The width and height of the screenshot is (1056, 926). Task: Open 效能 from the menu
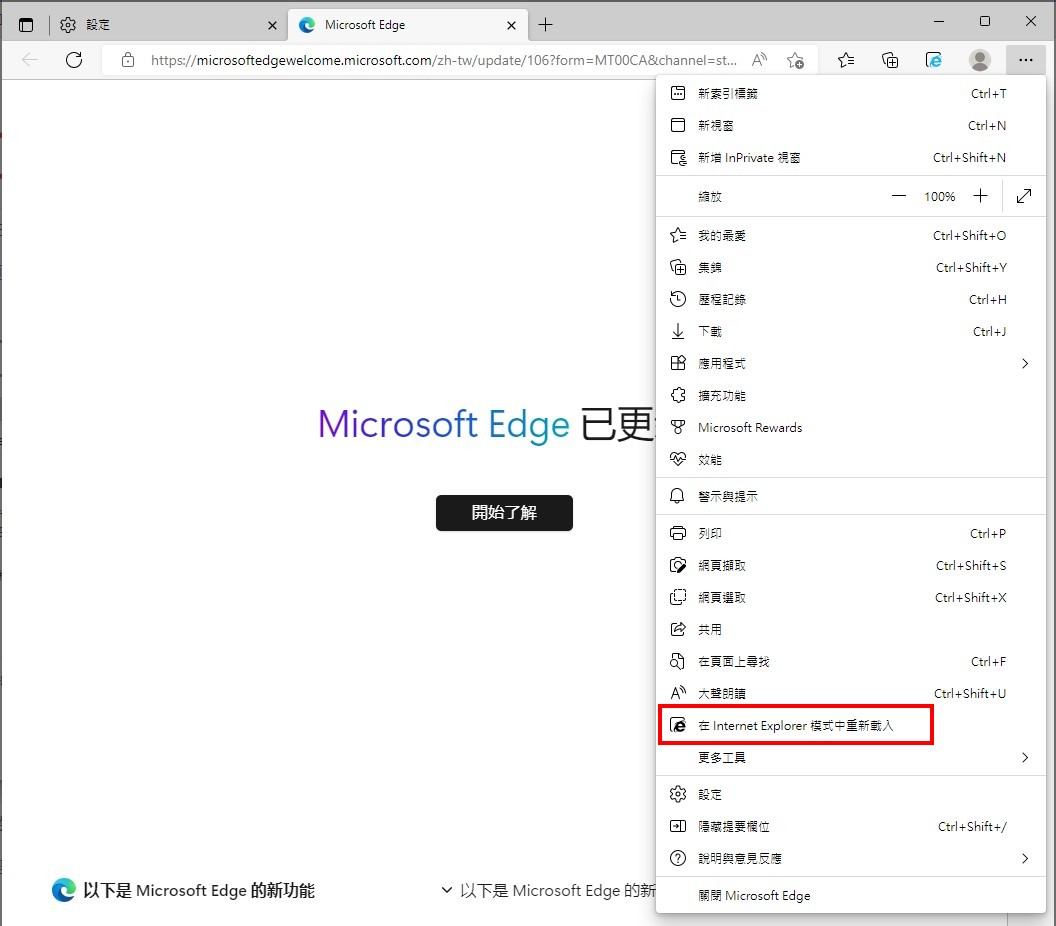(851, 459)
